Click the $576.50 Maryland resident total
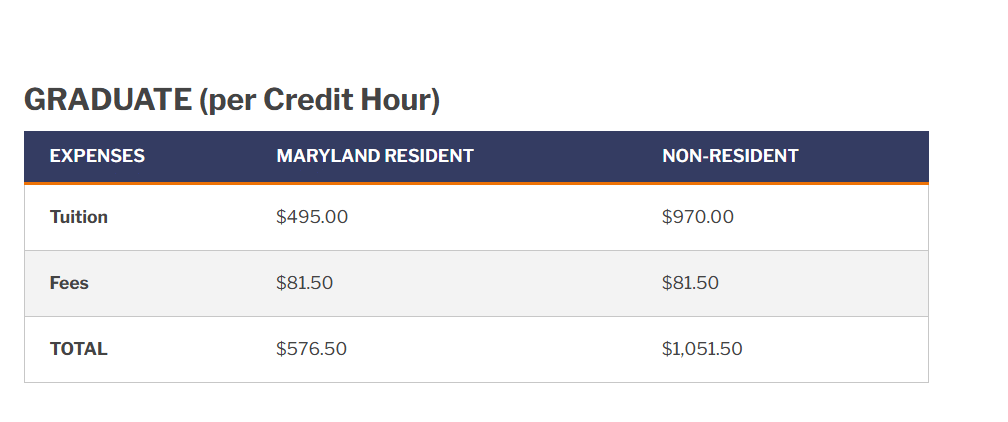 point(311,349)
